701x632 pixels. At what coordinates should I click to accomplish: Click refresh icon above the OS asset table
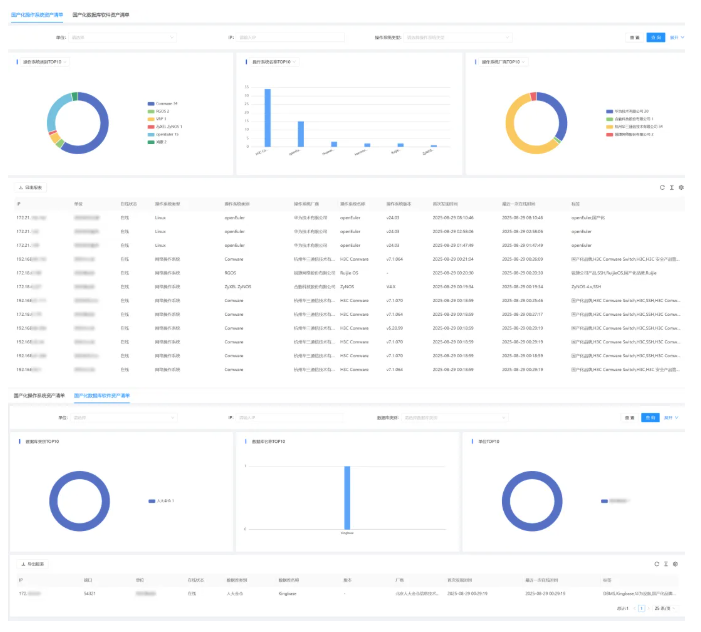pyautogui.click(x=661, y=187)
